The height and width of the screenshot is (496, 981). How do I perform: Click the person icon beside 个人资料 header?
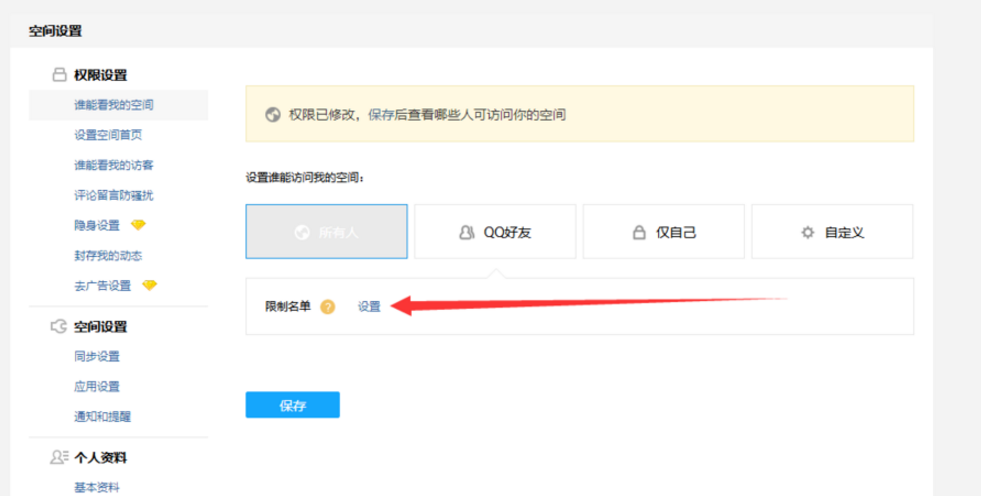click(59, 458)
